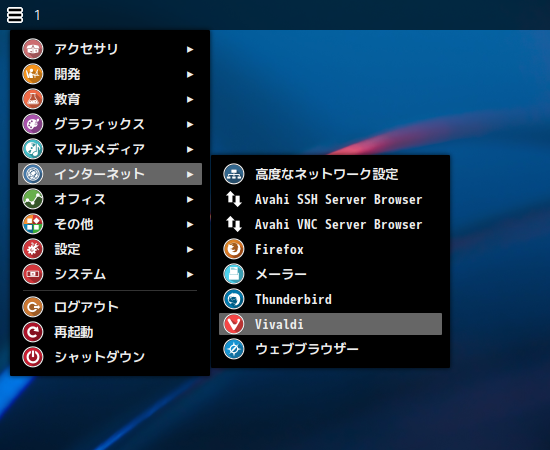The height and width of the screenshot is (450, 550).
Task: Click the インターネット globe icon
Action: click(x=33, y=174)
